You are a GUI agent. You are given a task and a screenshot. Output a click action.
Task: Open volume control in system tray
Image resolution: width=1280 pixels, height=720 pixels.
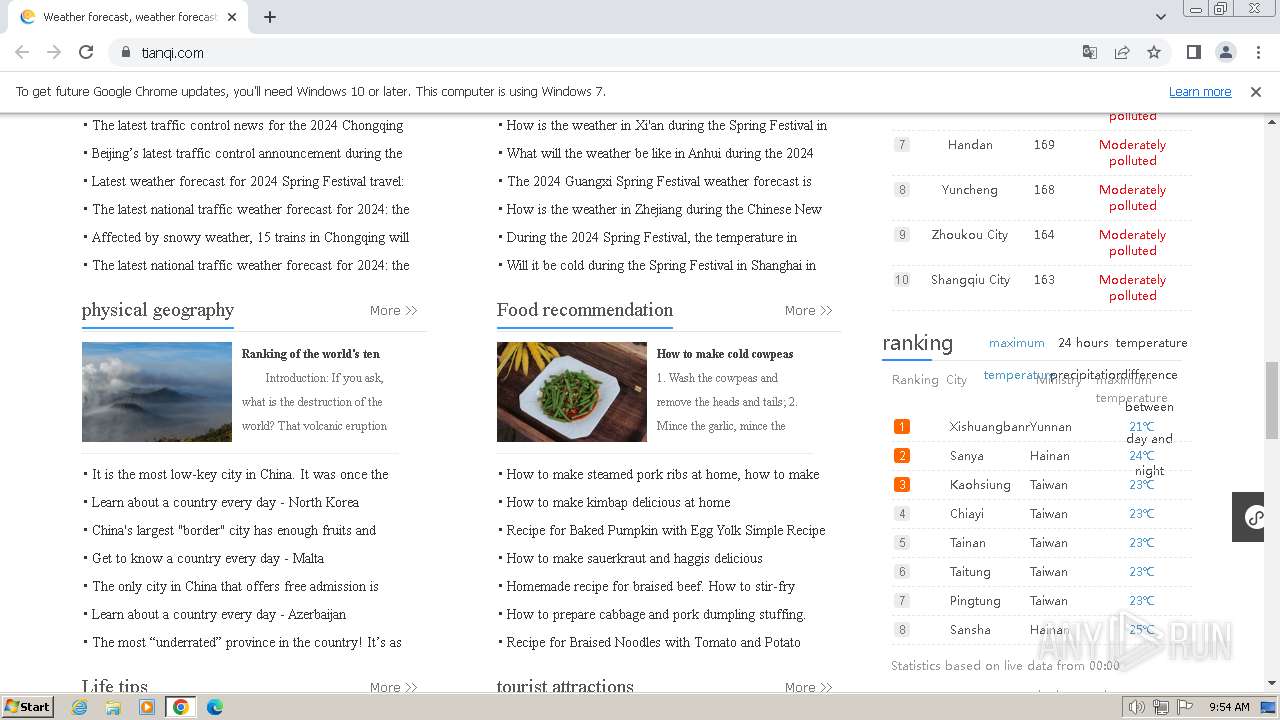click(x=1137, y=707)
